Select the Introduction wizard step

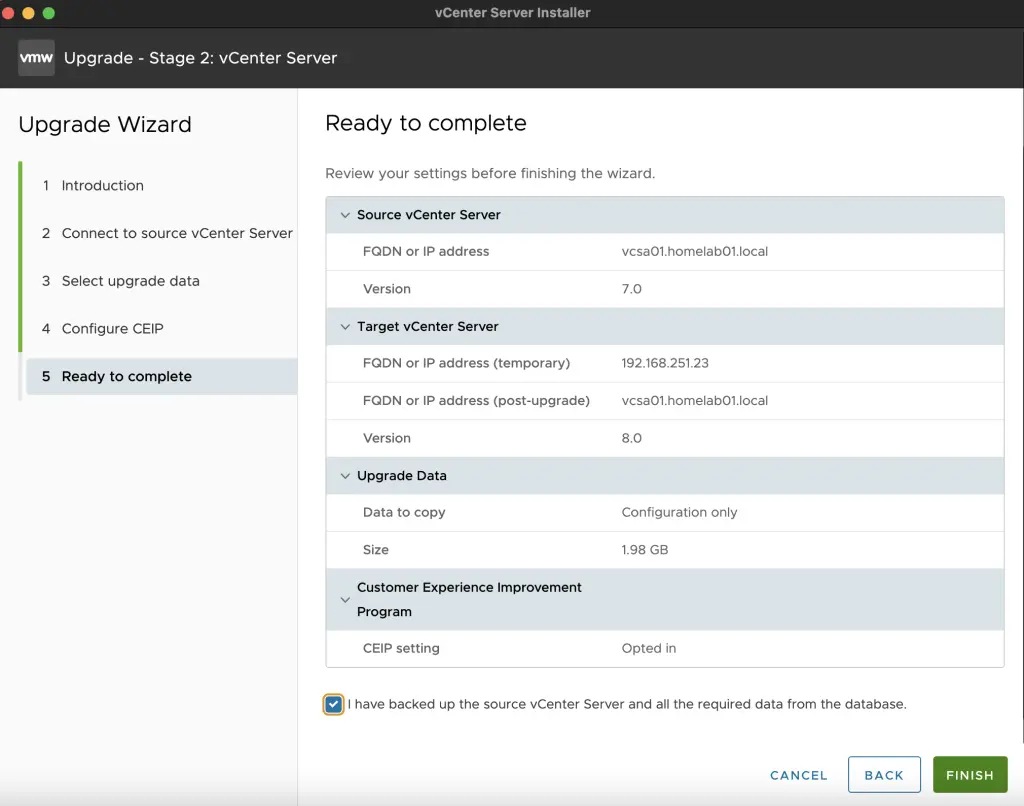[104, 185]
